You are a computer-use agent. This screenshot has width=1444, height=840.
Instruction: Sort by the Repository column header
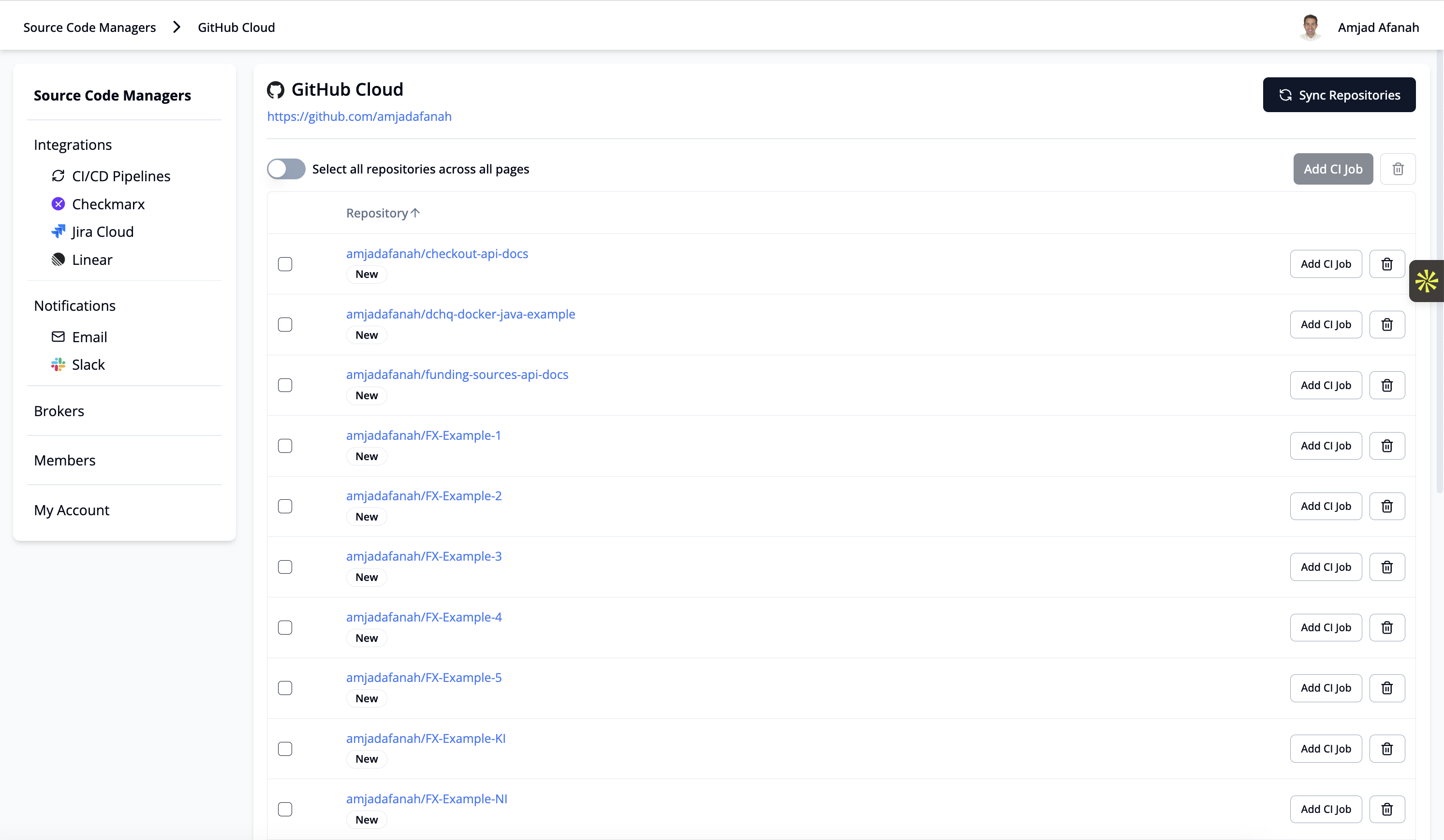(x=382, y=213)
